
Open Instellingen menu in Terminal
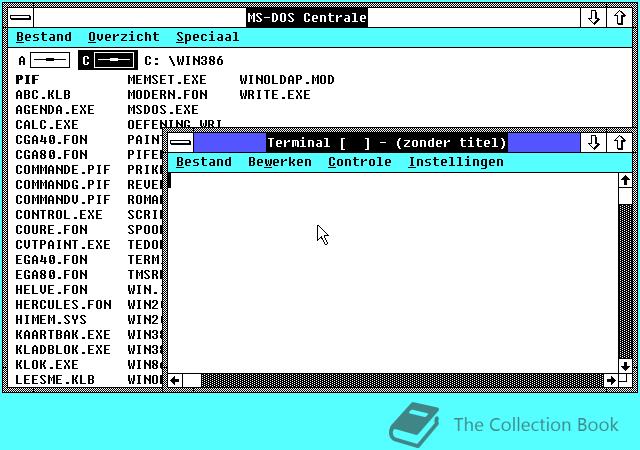click(456, 162)
